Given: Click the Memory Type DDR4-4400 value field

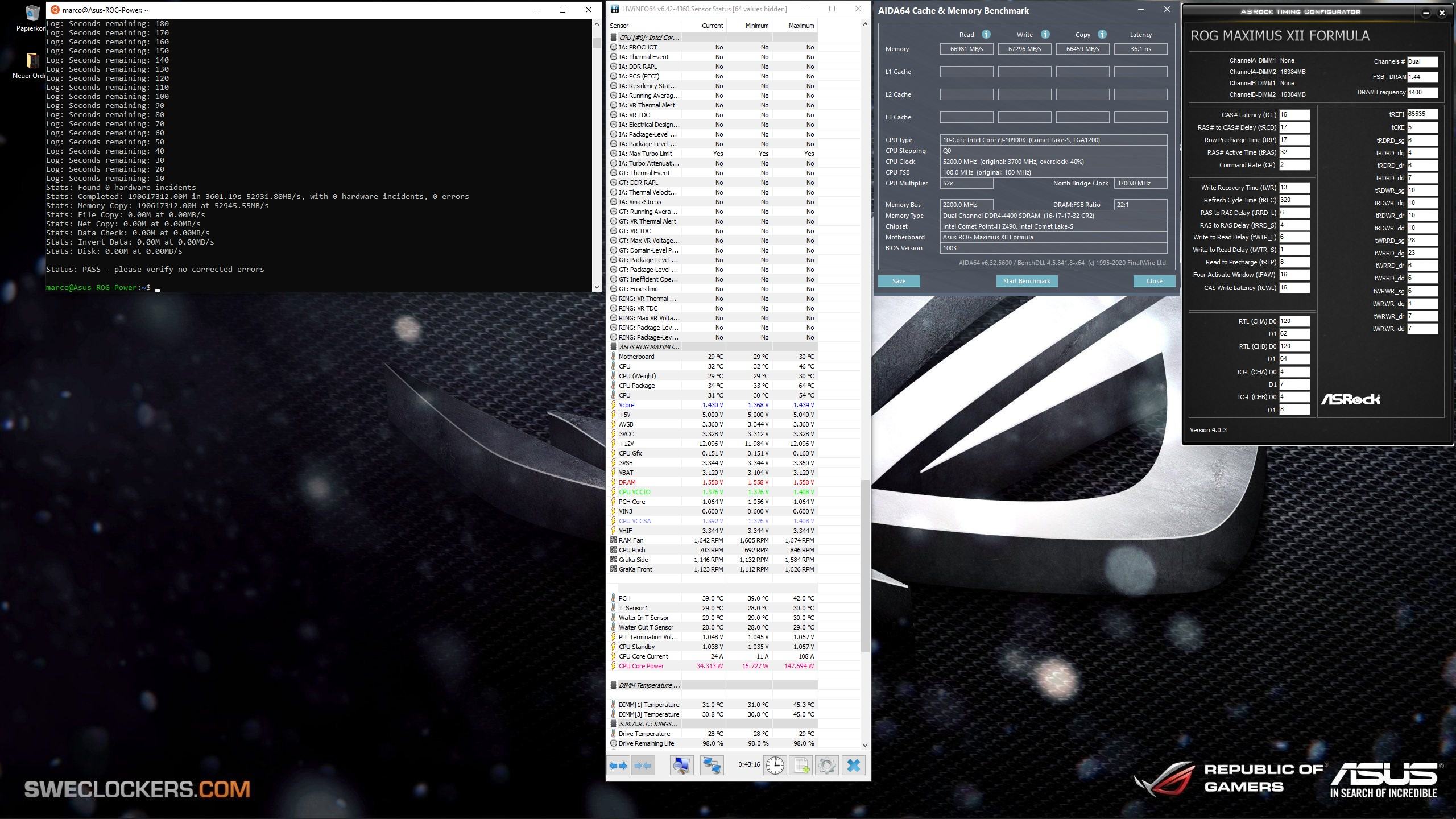Looking at the screenshot, I should pyautogui.click(x=1053, y=216).
